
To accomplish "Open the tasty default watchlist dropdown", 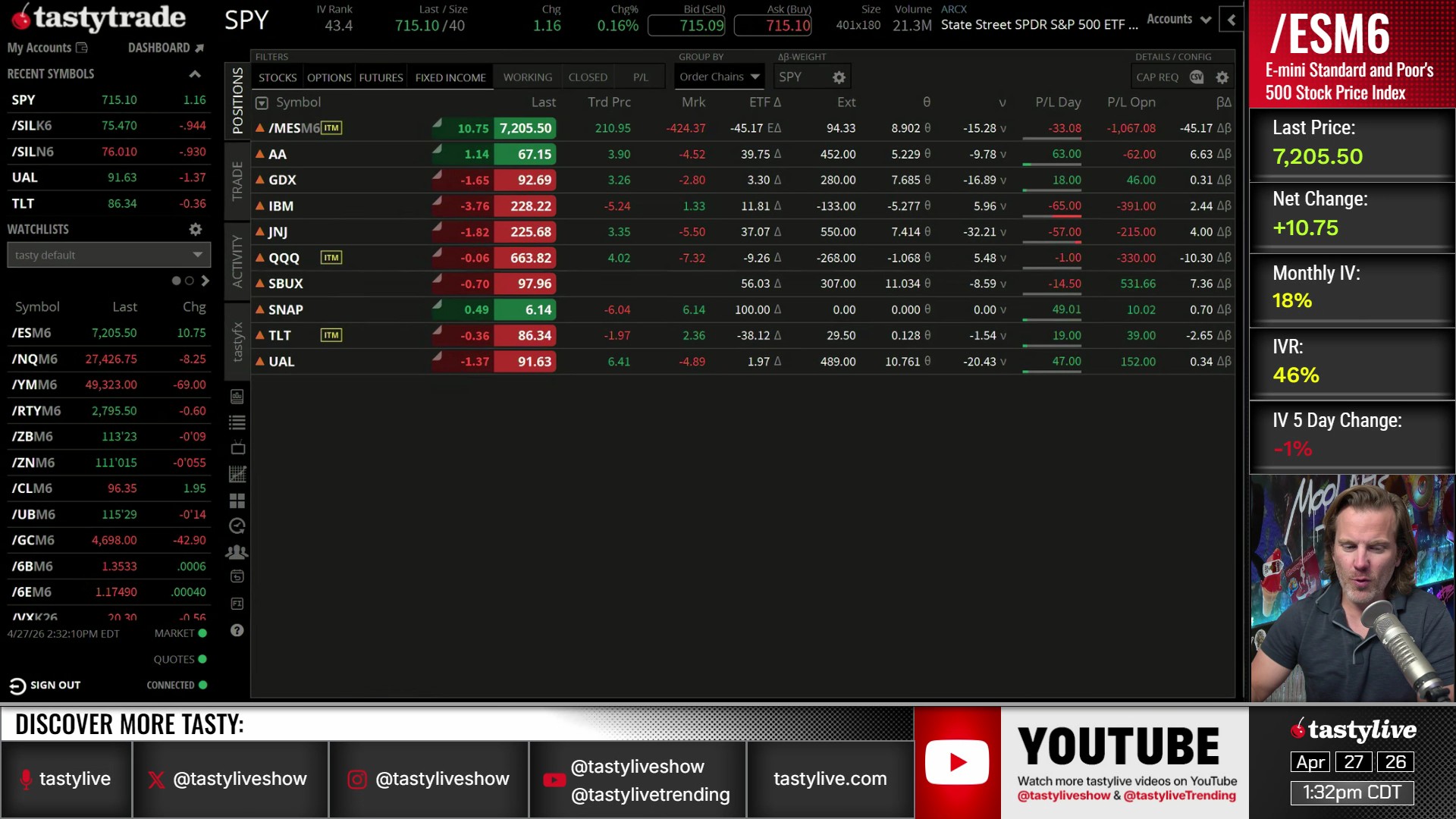I will click(108, 255).
